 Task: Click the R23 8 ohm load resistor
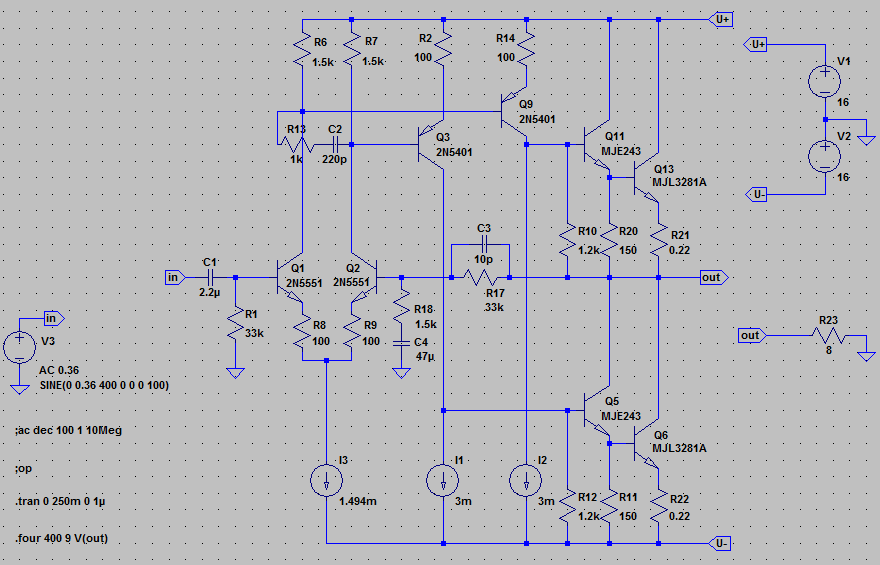coord(828,336)
